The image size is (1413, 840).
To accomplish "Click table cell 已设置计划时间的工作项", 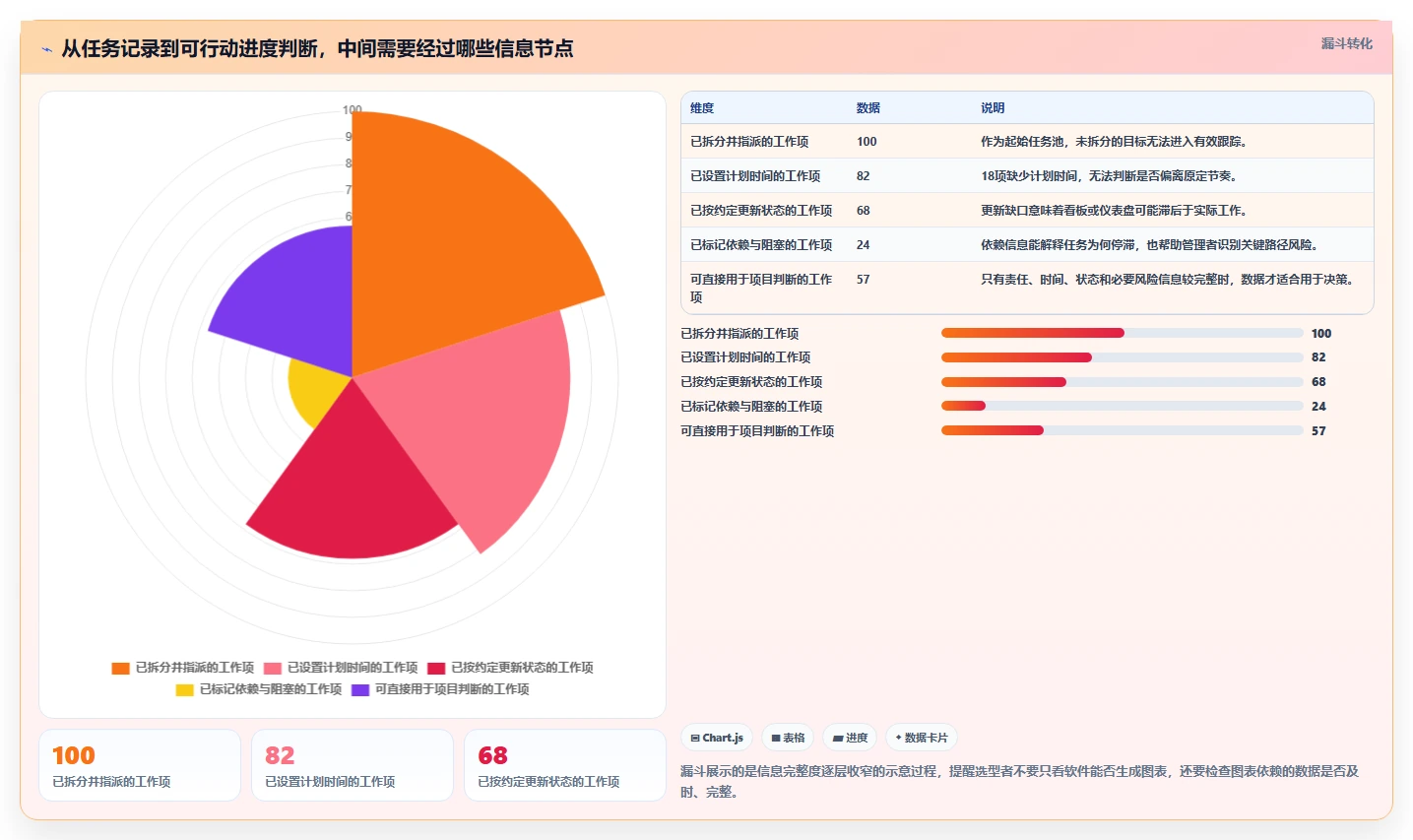I will (755, 176).
